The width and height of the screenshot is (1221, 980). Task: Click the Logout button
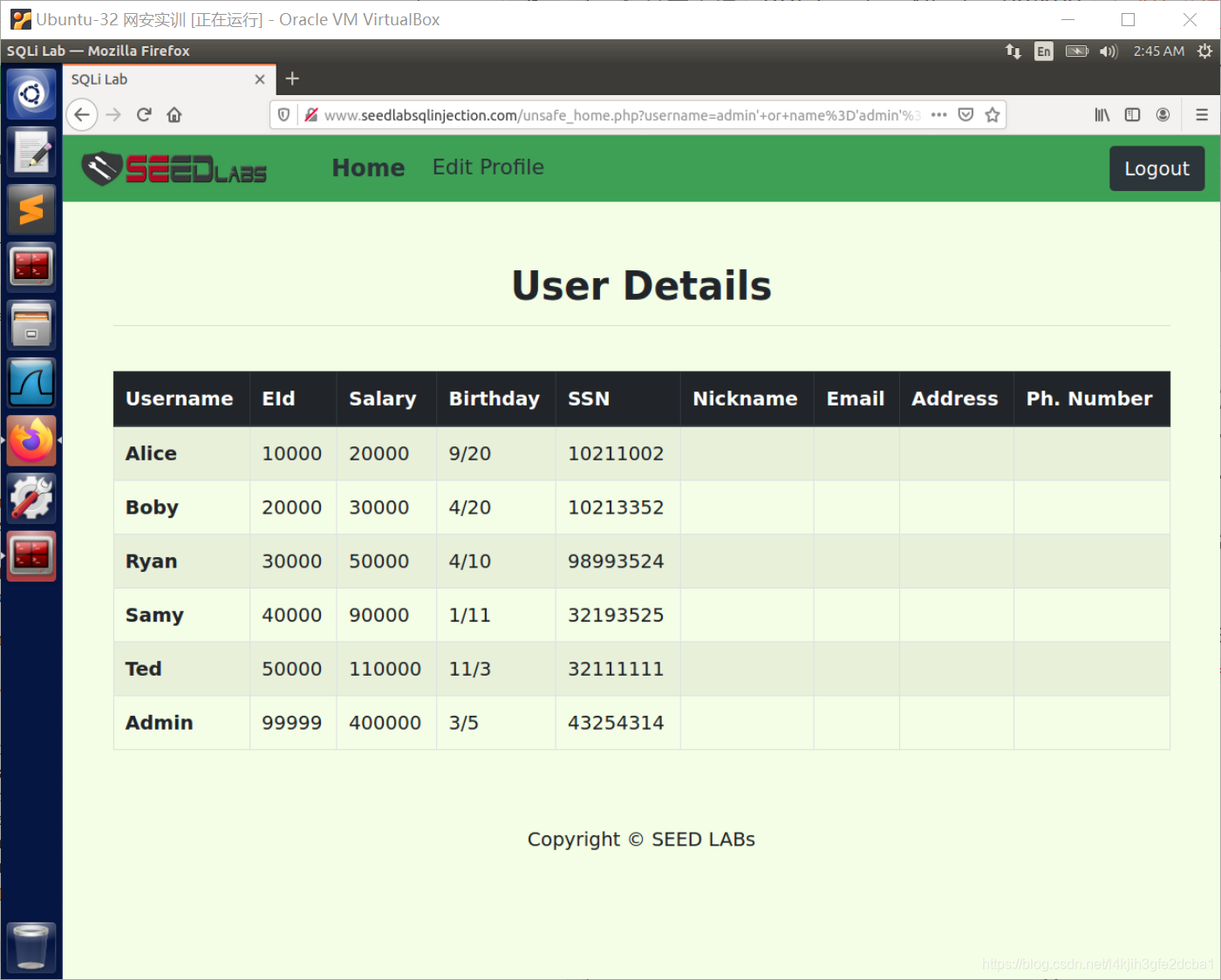coord(1156,168)
